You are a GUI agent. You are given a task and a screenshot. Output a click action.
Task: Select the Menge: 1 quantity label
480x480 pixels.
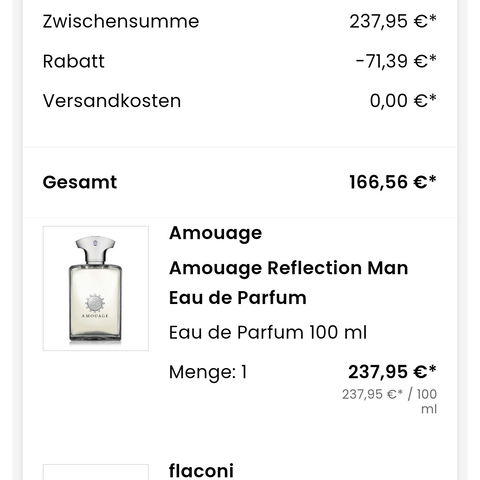[208, 372]
